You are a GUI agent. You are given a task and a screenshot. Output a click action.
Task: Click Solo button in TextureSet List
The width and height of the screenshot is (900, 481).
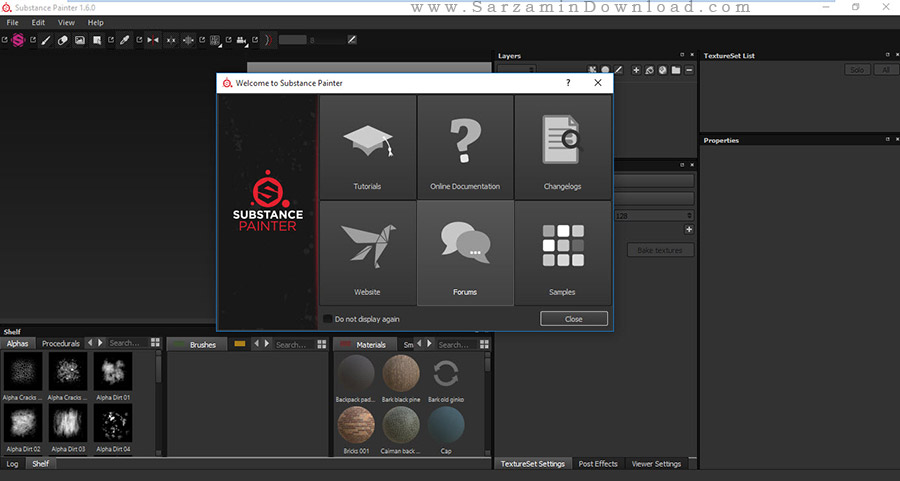(857, 70)
